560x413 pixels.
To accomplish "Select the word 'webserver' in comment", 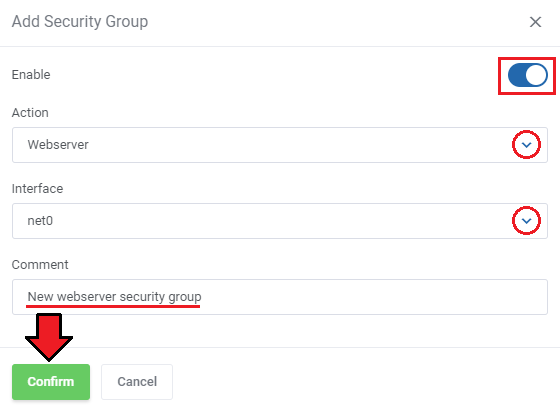I will pyautogui.click(x=86, y=297).
